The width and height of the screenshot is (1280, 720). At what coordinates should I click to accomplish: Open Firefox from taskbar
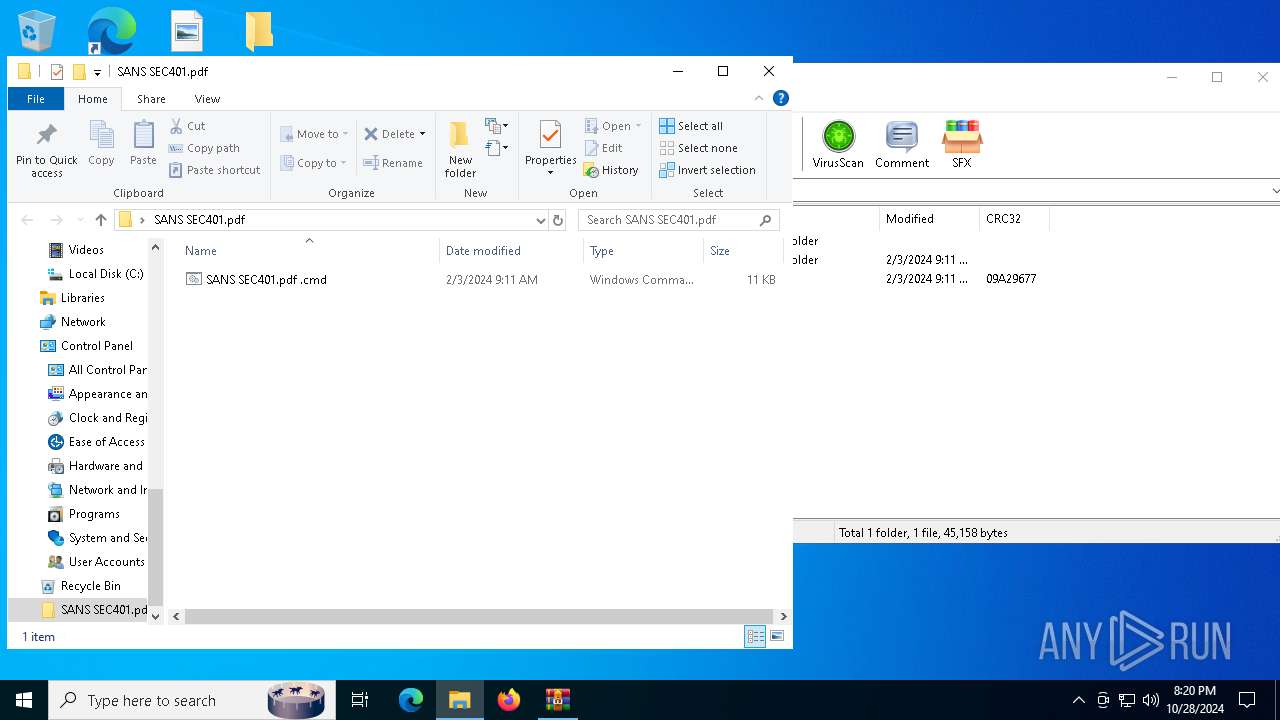(509, 700)
